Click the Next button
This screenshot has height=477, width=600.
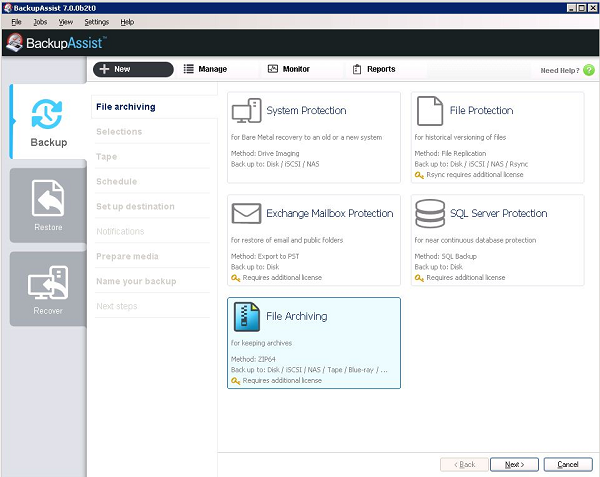(514, 464)
